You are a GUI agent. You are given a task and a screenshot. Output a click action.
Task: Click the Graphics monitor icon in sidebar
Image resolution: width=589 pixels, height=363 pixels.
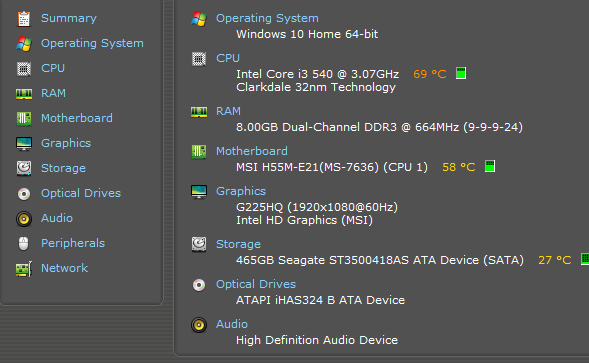coord(24,144)
